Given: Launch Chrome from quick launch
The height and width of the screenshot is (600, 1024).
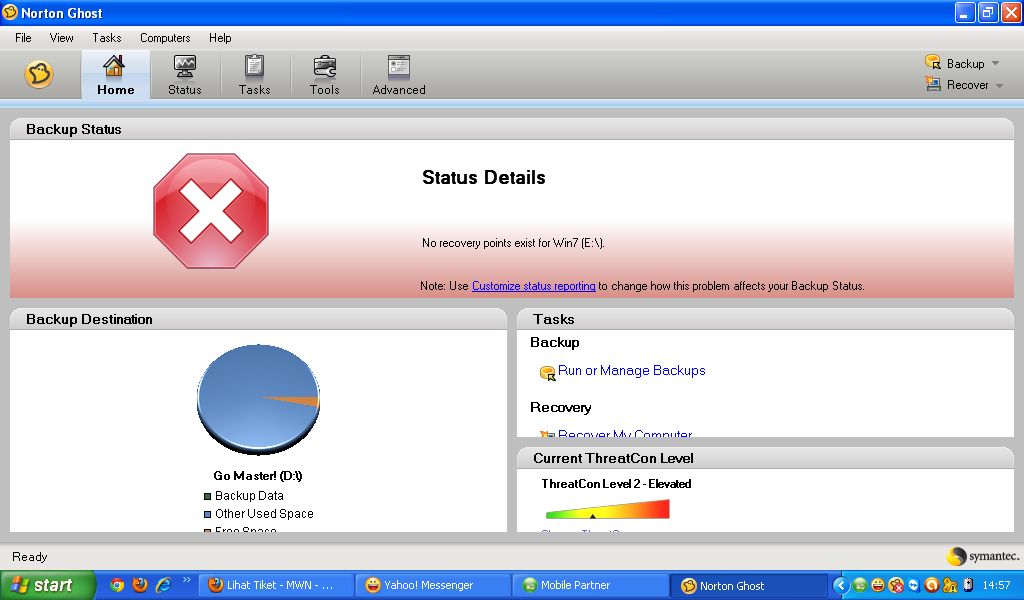Looking at the screenshot, I should [x=117, y=585].
